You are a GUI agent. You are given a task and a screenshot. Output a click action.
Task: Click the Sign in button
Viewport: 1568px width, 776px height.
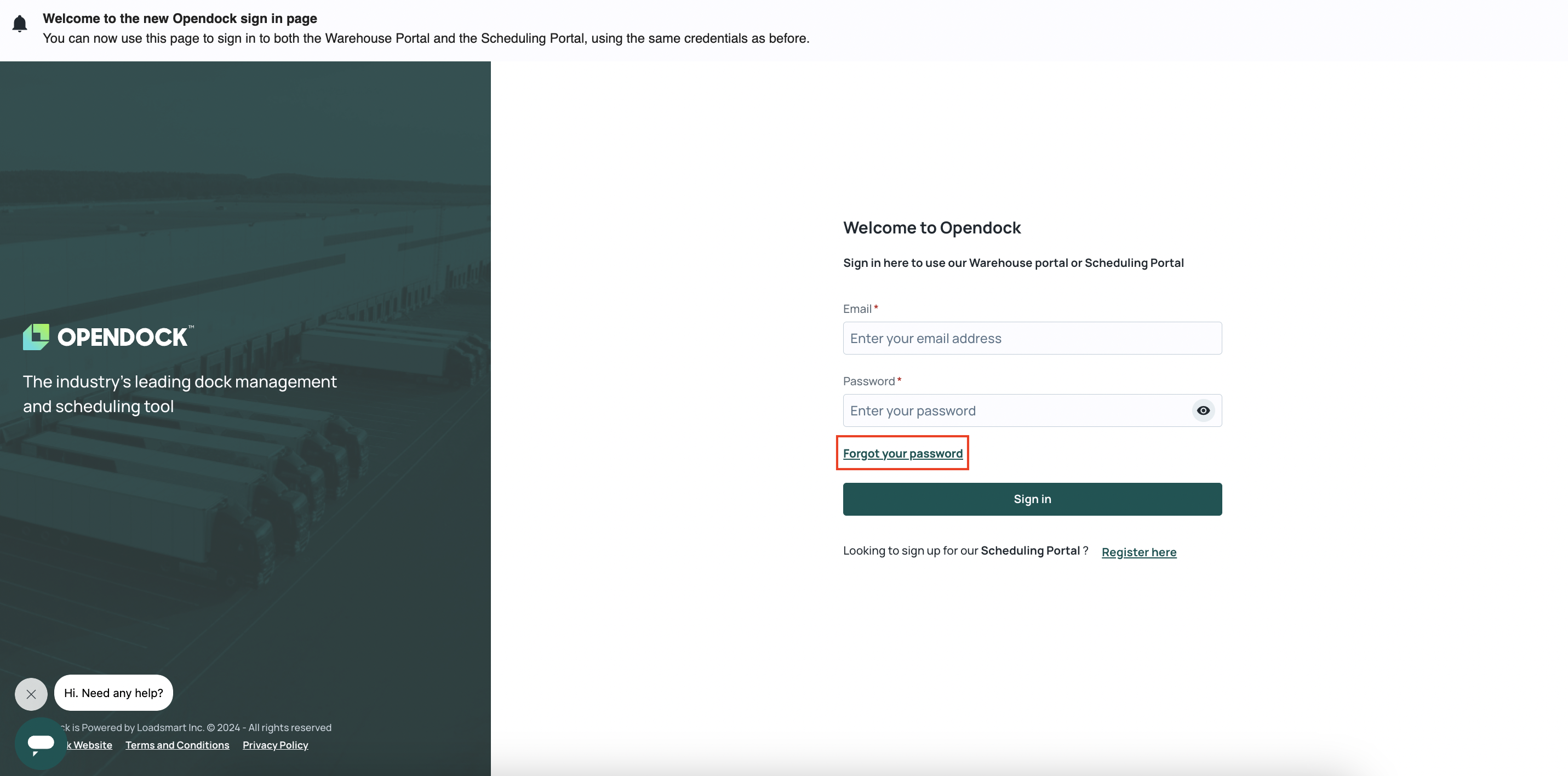pos(1032,499)
